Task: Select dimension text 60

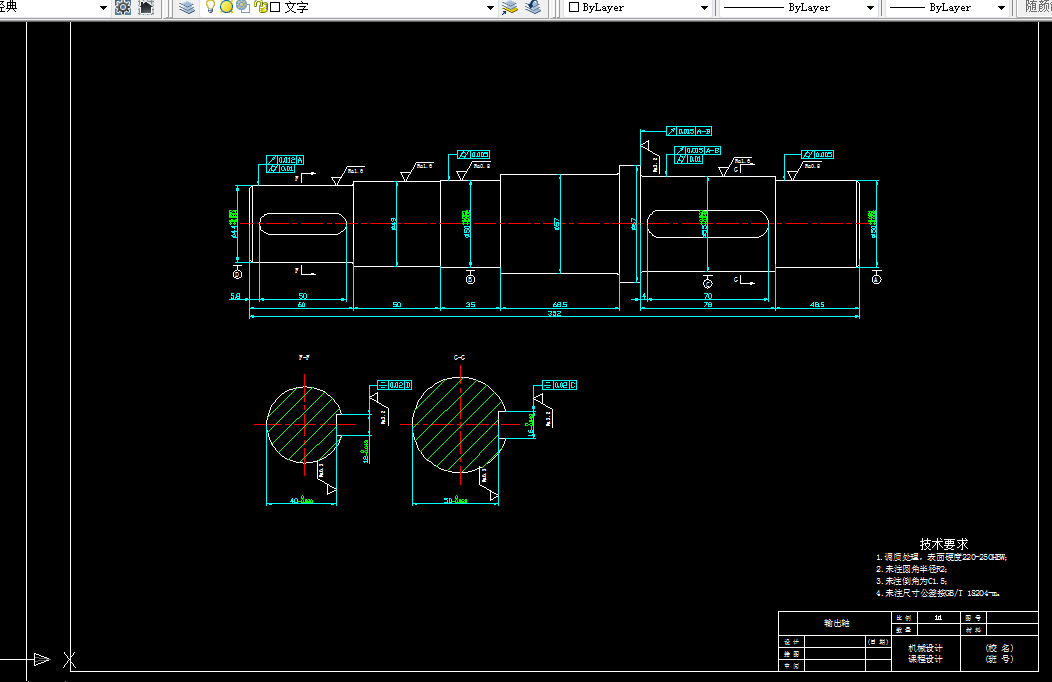Action: pos(301,304)
